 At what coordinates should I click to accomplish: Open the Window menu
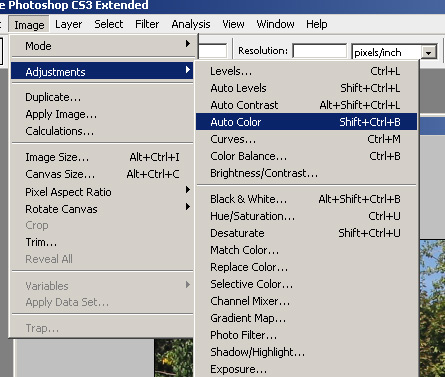click(275, 24)
